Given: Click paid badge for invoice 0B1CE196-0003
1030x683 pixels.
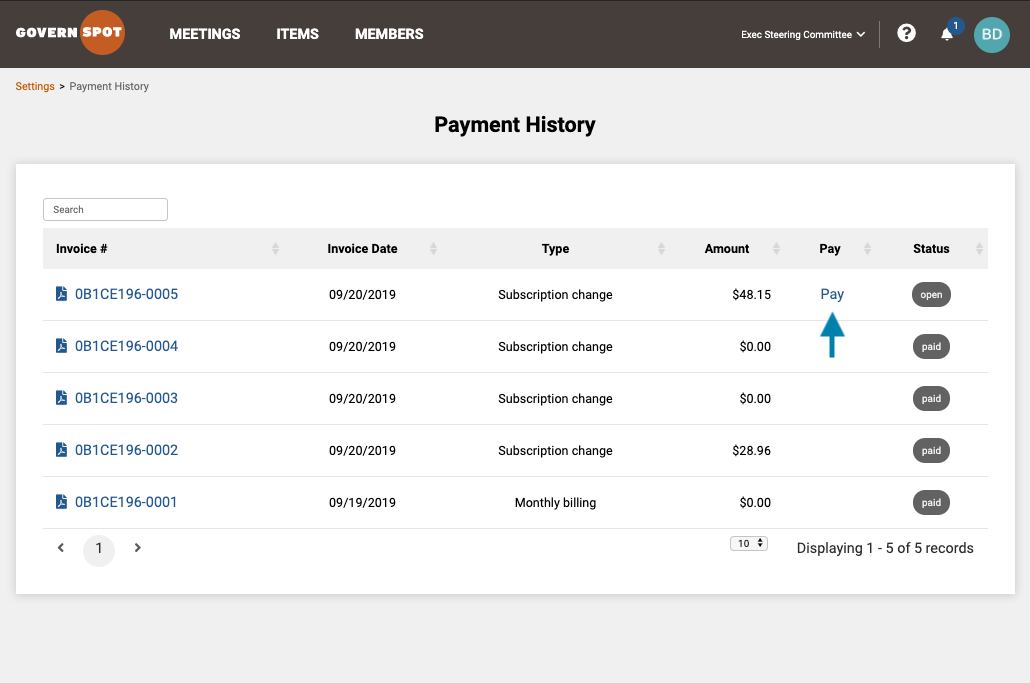Looking at the screenshot, I should coord(931,398).
